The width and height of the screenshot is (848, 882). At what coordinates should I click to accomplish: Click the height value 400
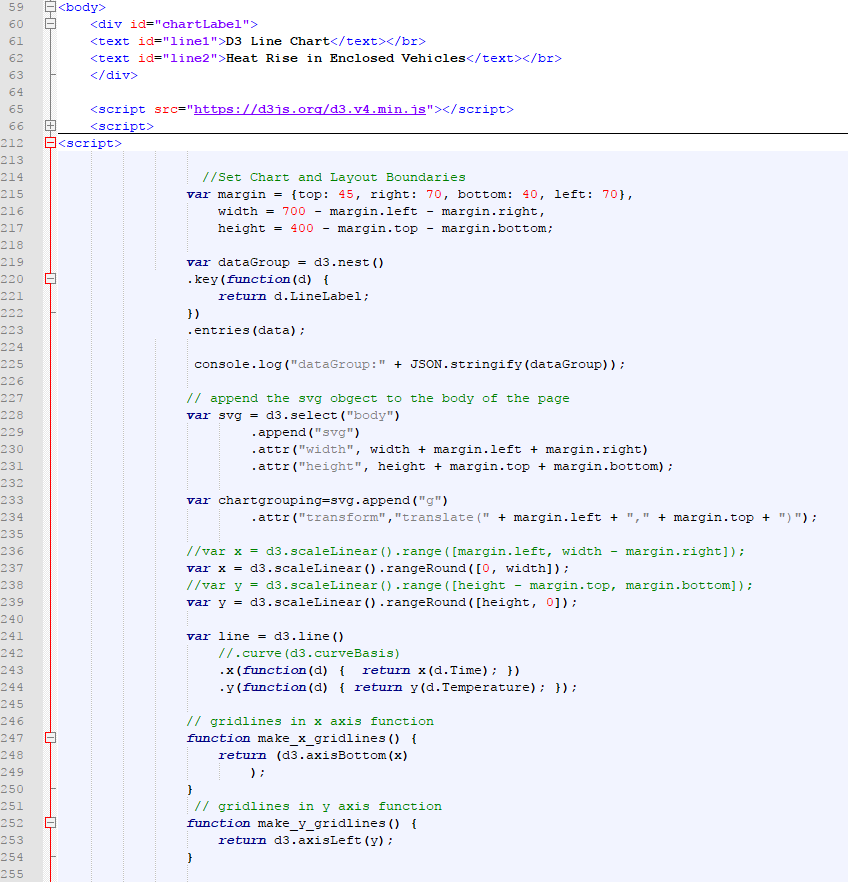click(302, 228)
